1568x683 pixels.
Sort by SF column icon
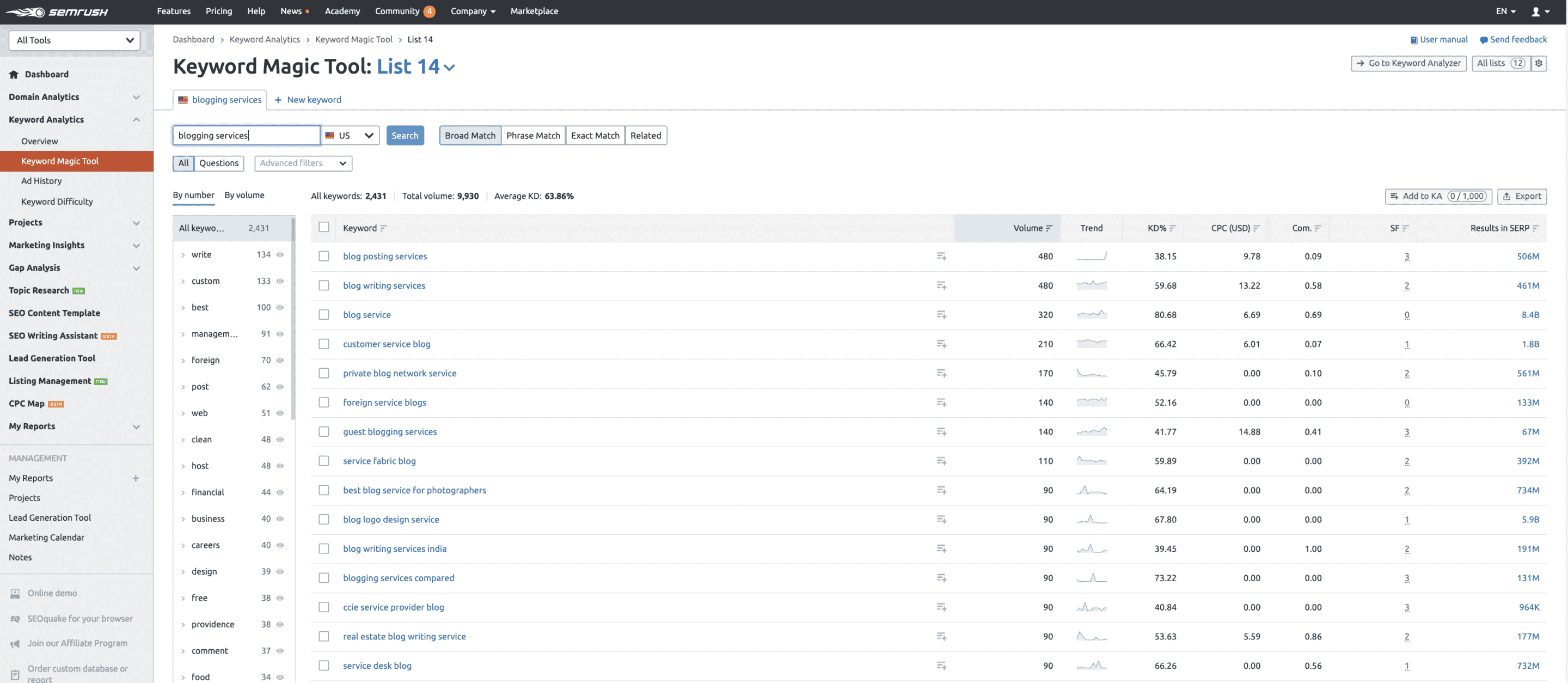tap(1405, 228)
